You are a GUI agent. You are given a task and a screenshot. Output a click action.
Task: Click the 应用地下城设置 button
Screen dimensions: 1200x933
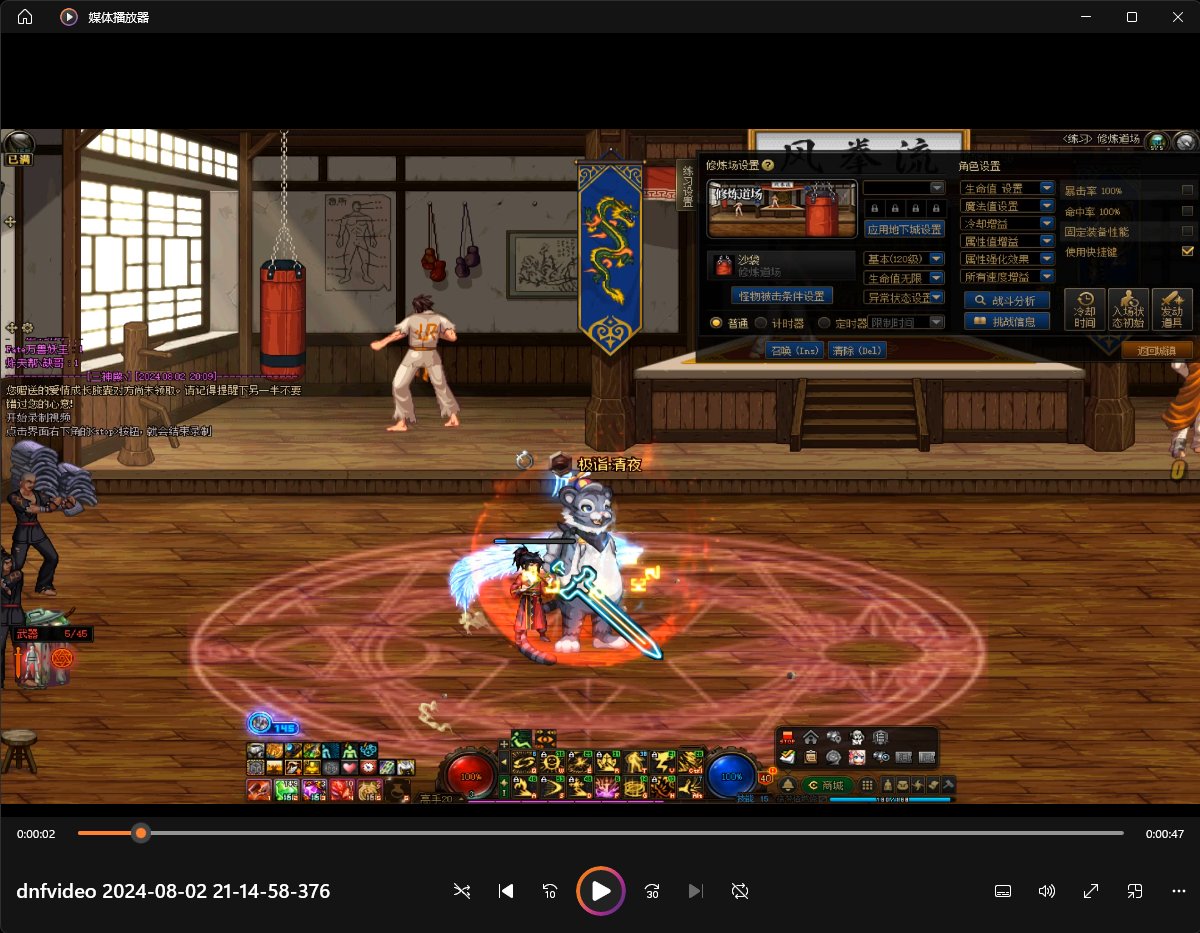(x=904, y=229)
